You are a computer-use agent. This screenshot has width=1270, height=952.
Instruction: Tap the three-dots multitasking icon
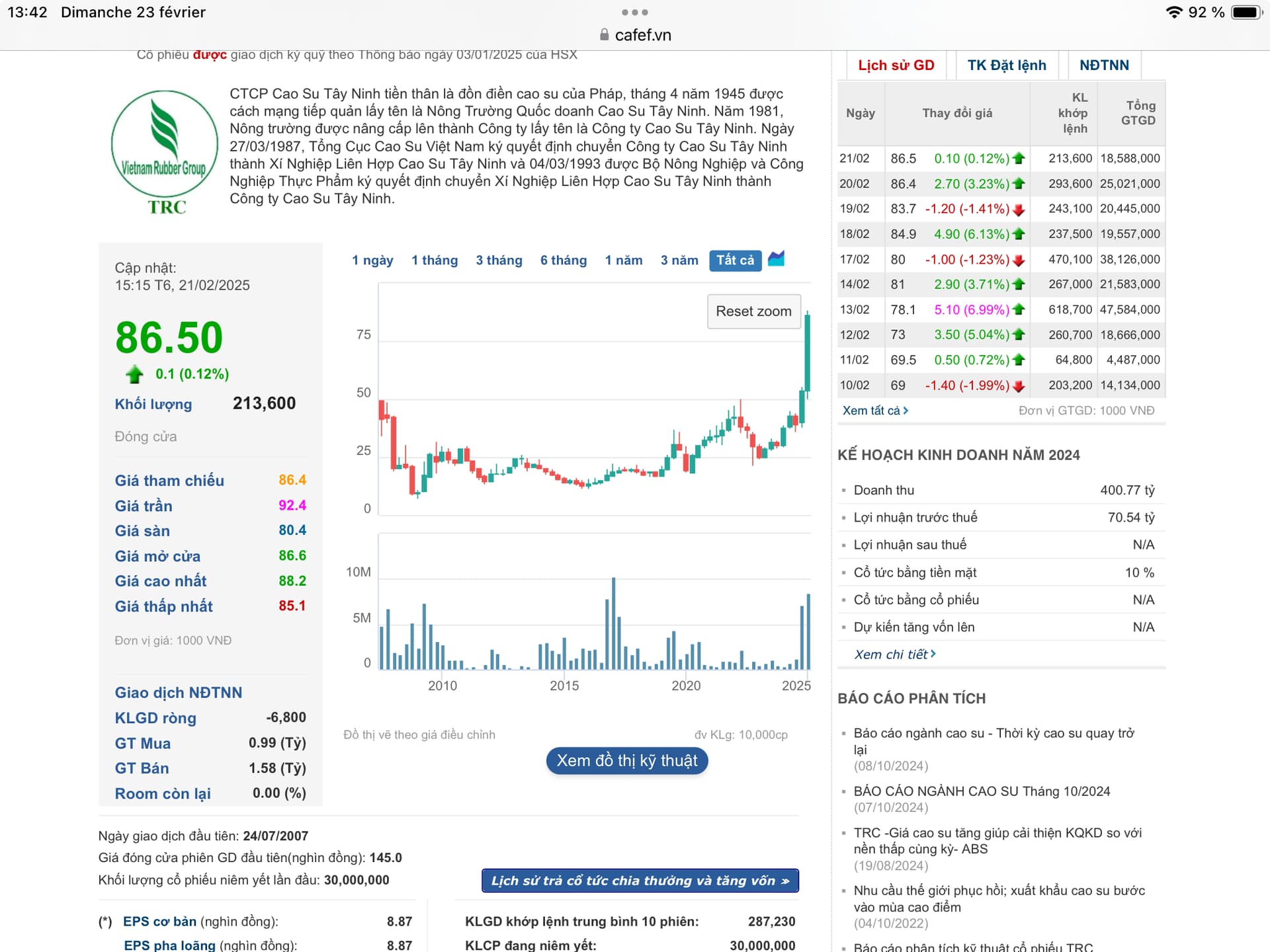click(634, 13)
